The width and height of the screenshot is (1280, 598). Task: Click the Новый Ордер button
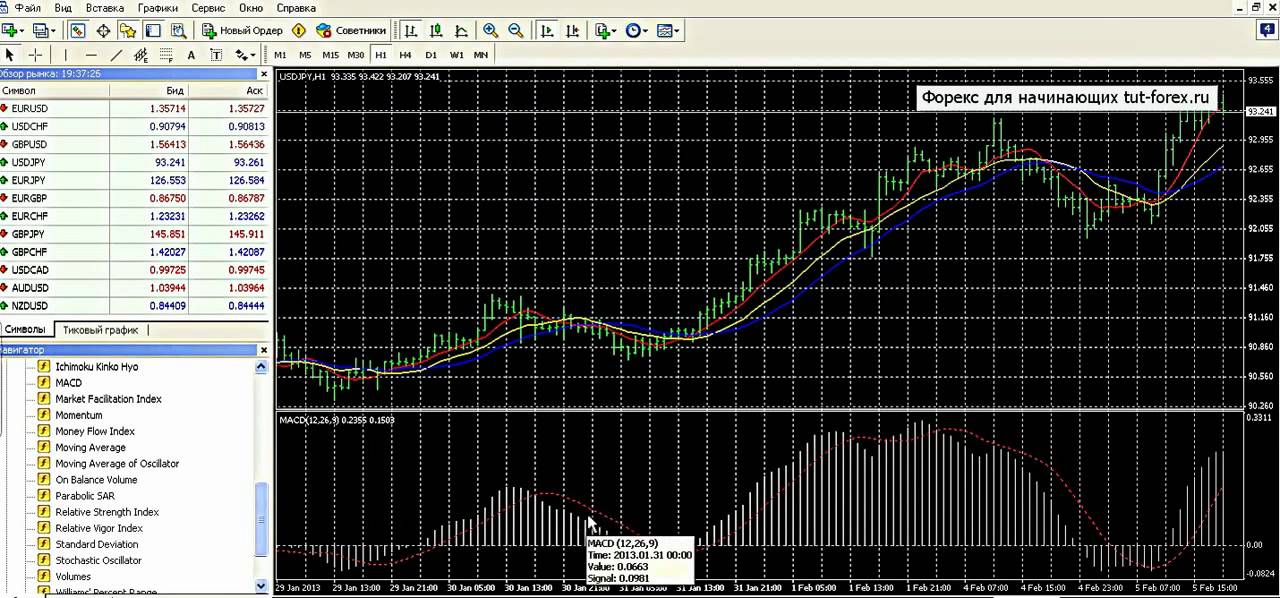click(x=240, y=30)
